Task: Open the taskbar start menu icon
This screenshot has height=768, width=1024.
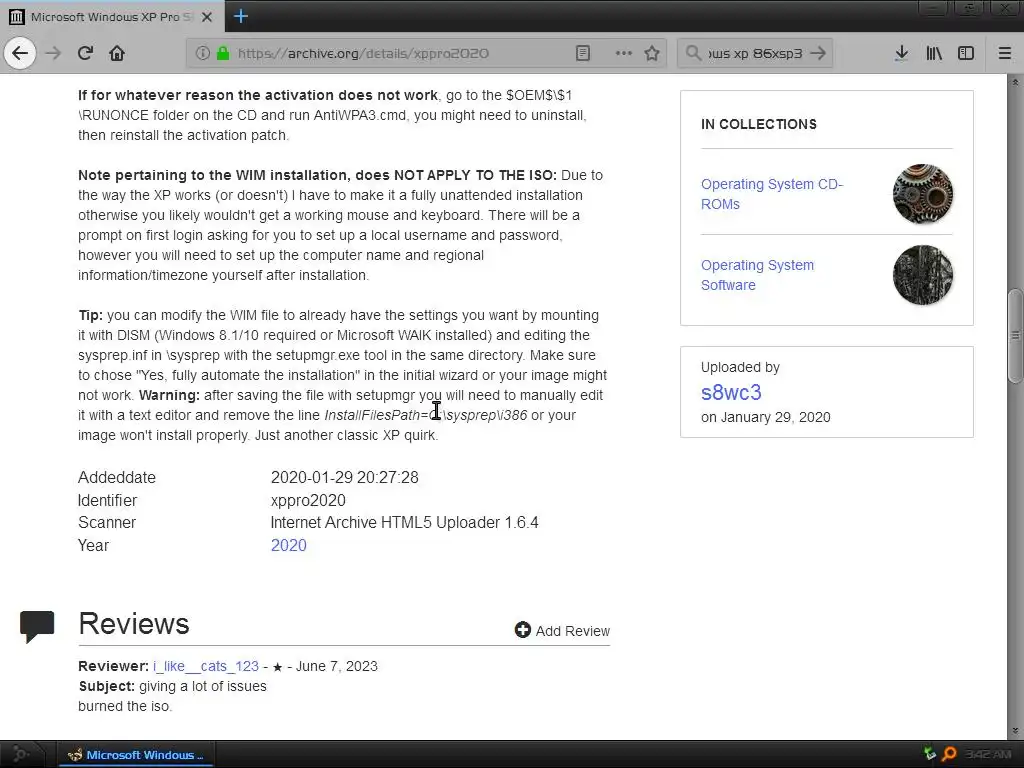Action: [20, 754]
